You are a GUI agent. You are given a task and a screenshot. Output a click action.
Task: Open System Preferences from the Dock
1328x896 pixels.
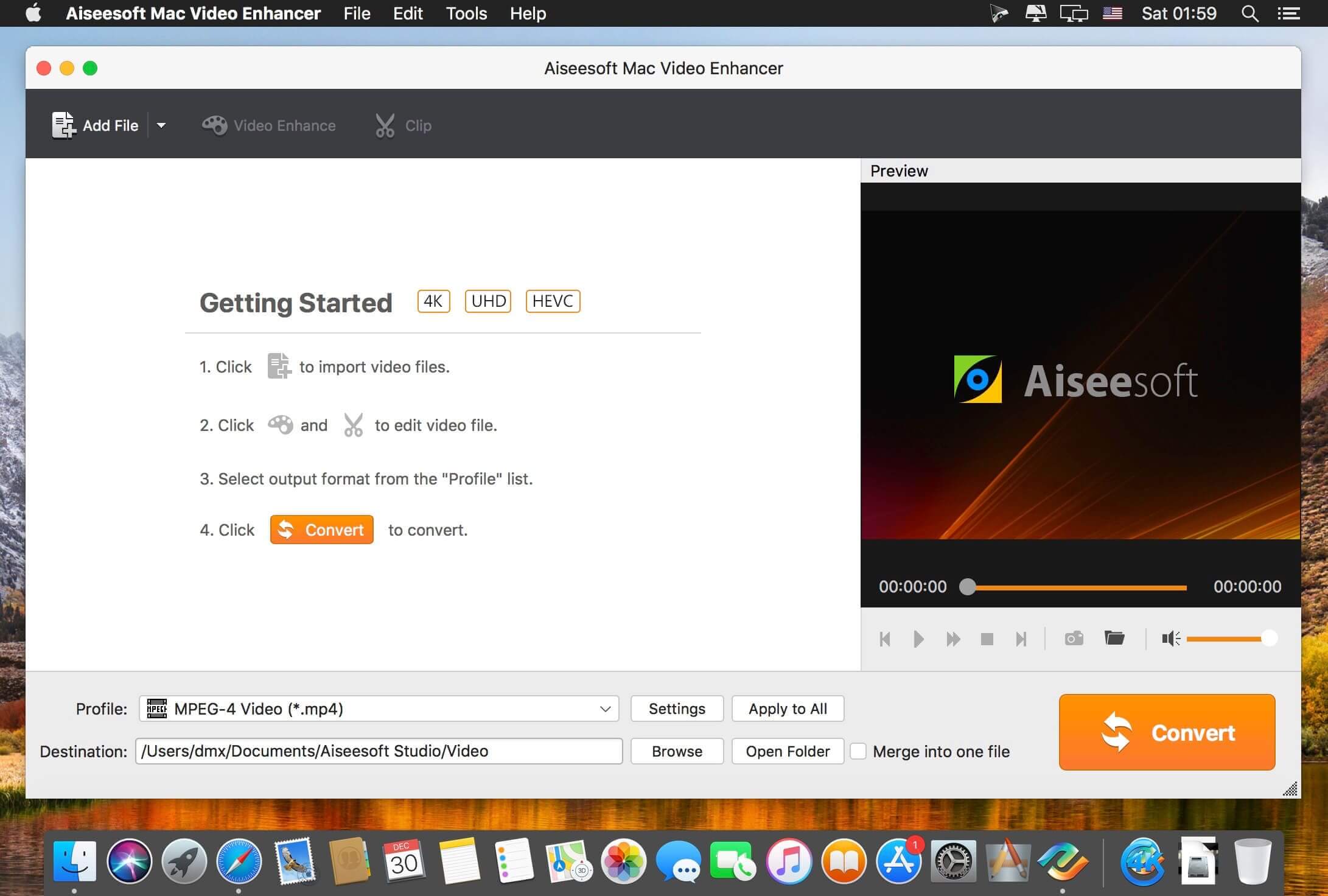click(953, 861)
